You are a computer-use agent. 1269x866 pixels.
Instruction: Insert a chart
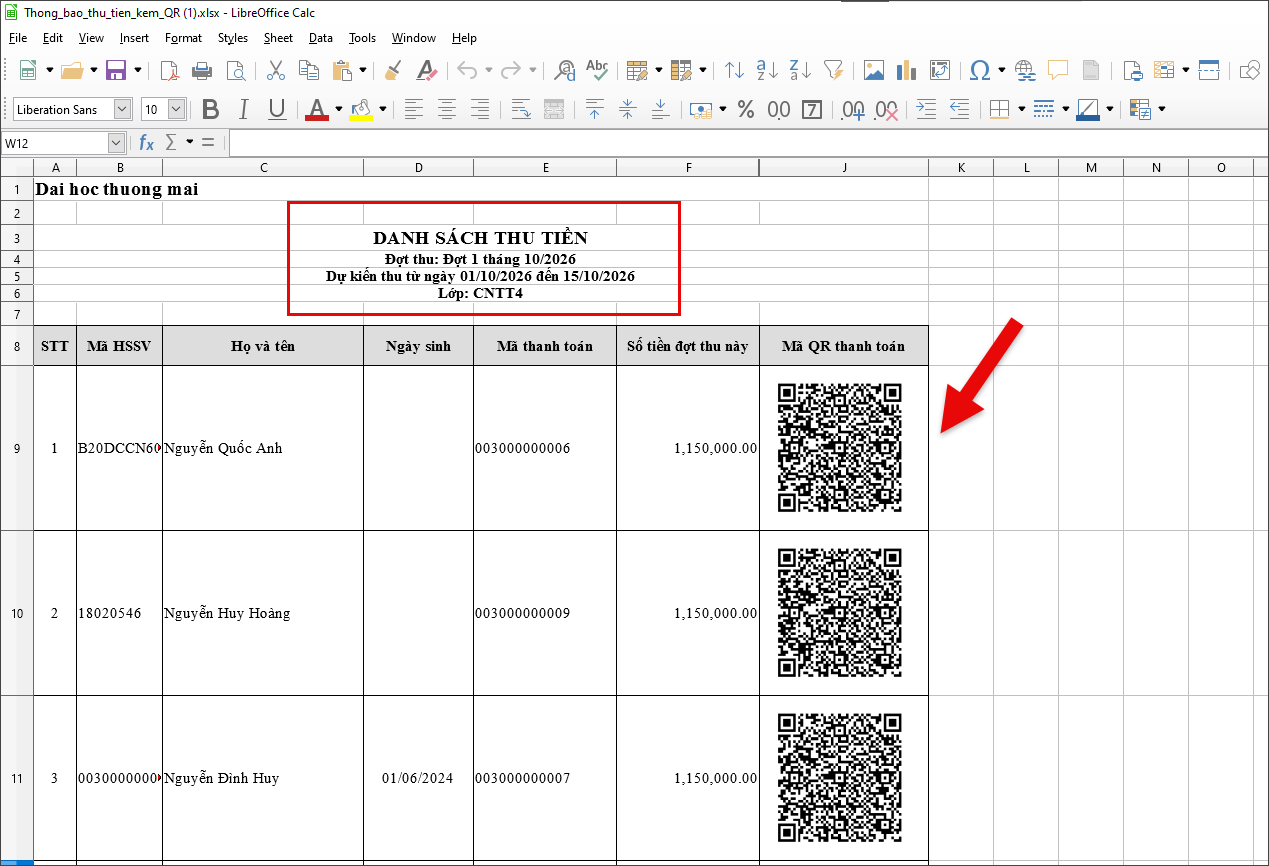(907, 70)
